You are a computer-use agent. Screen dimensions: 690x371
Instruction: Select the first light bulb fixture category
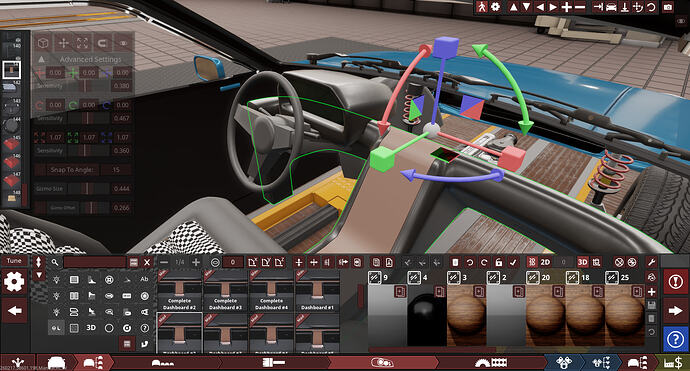coord(56,279)
